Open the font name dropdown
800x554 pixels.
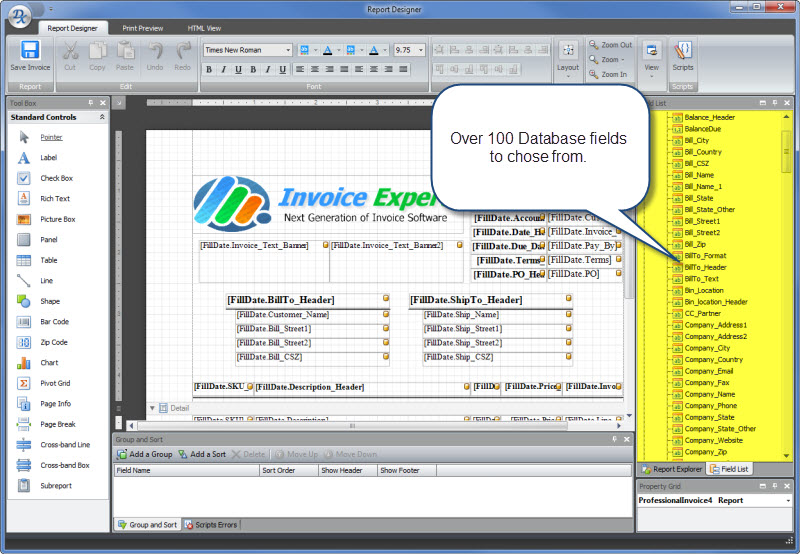[288, 50]
